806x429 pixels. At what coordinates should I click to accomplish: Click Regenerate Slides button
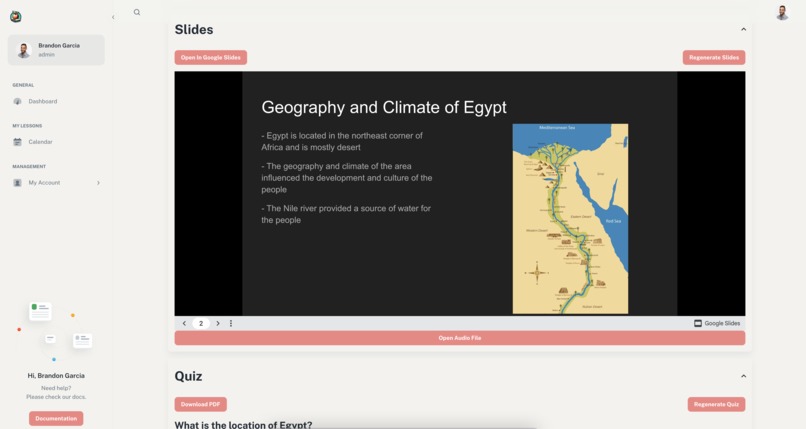coord(713,58)
